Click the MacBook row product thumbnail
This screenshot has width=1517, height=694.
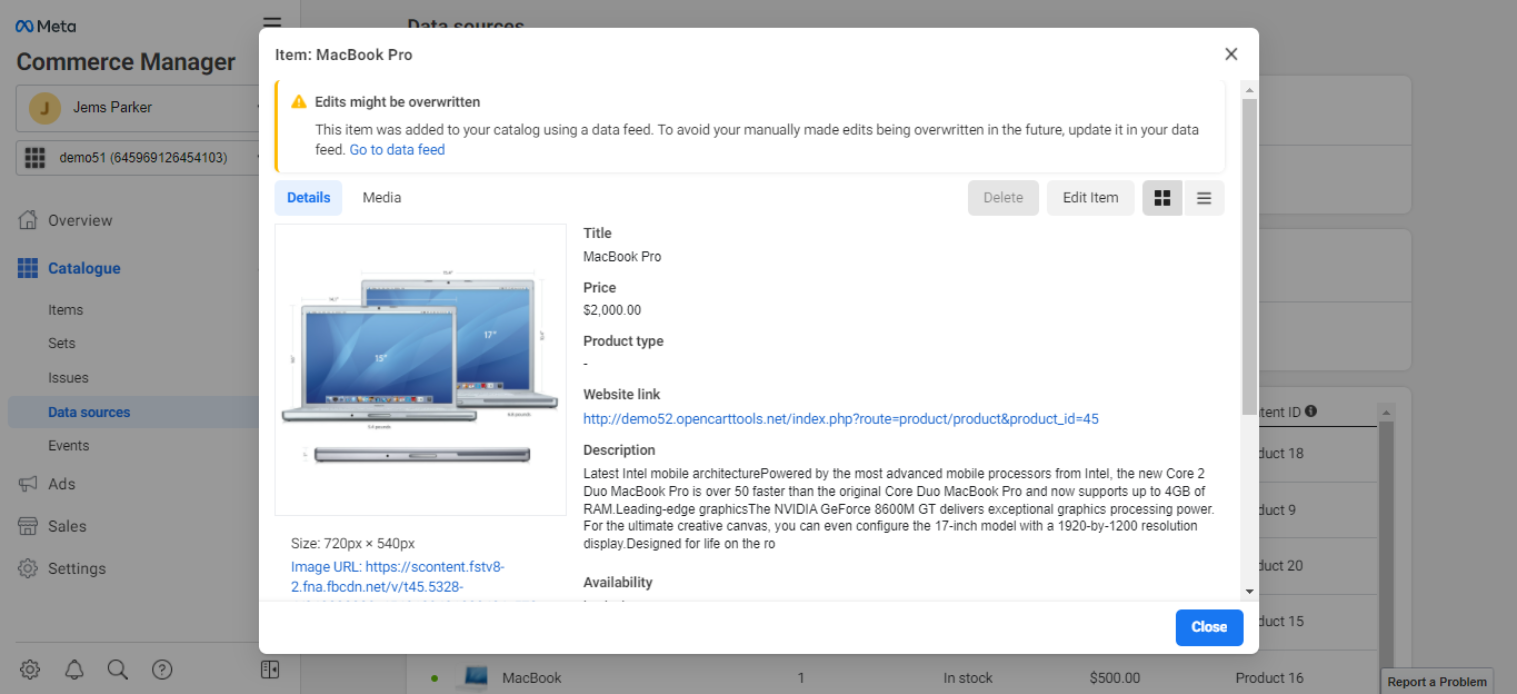click(x=475, y=677)
